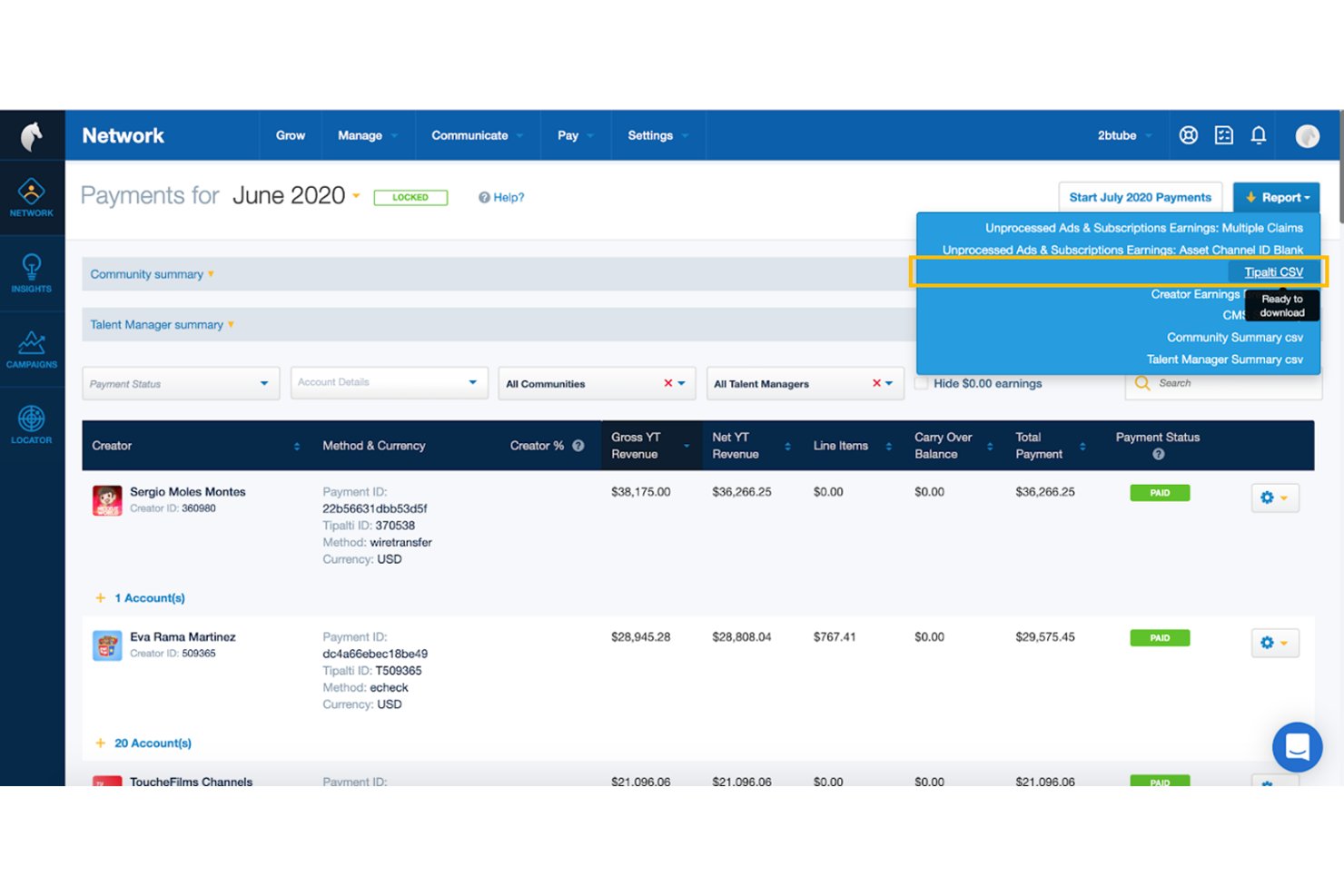The height and width of the screenshot is (896, 1344).
Task: Click the Report button
Action: pyautogui.click(x=1276, y=197)
